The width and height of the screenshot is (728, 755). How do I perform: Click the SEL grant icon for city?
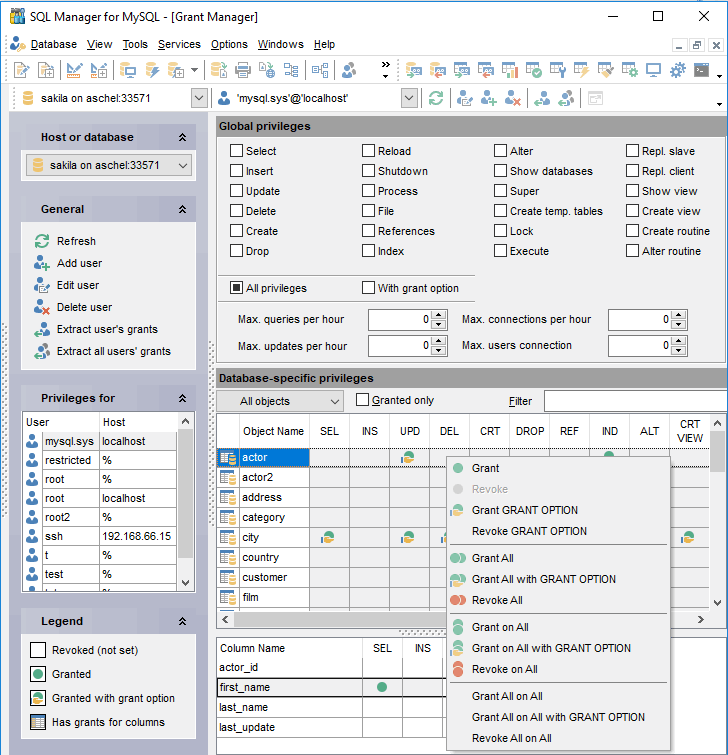click(x=327, y=537)
